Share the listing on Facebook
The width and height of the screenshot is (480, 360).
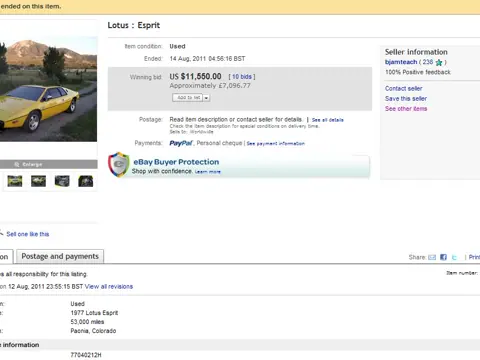(443, 257)
